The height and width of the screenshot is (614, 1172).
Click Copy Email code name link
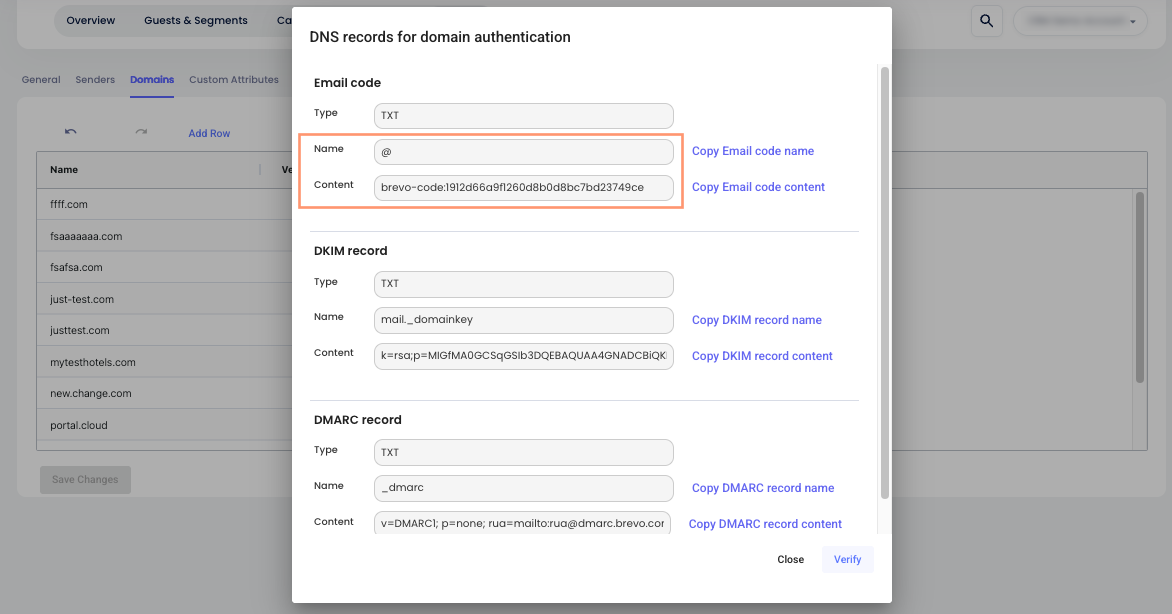(753, 151)
